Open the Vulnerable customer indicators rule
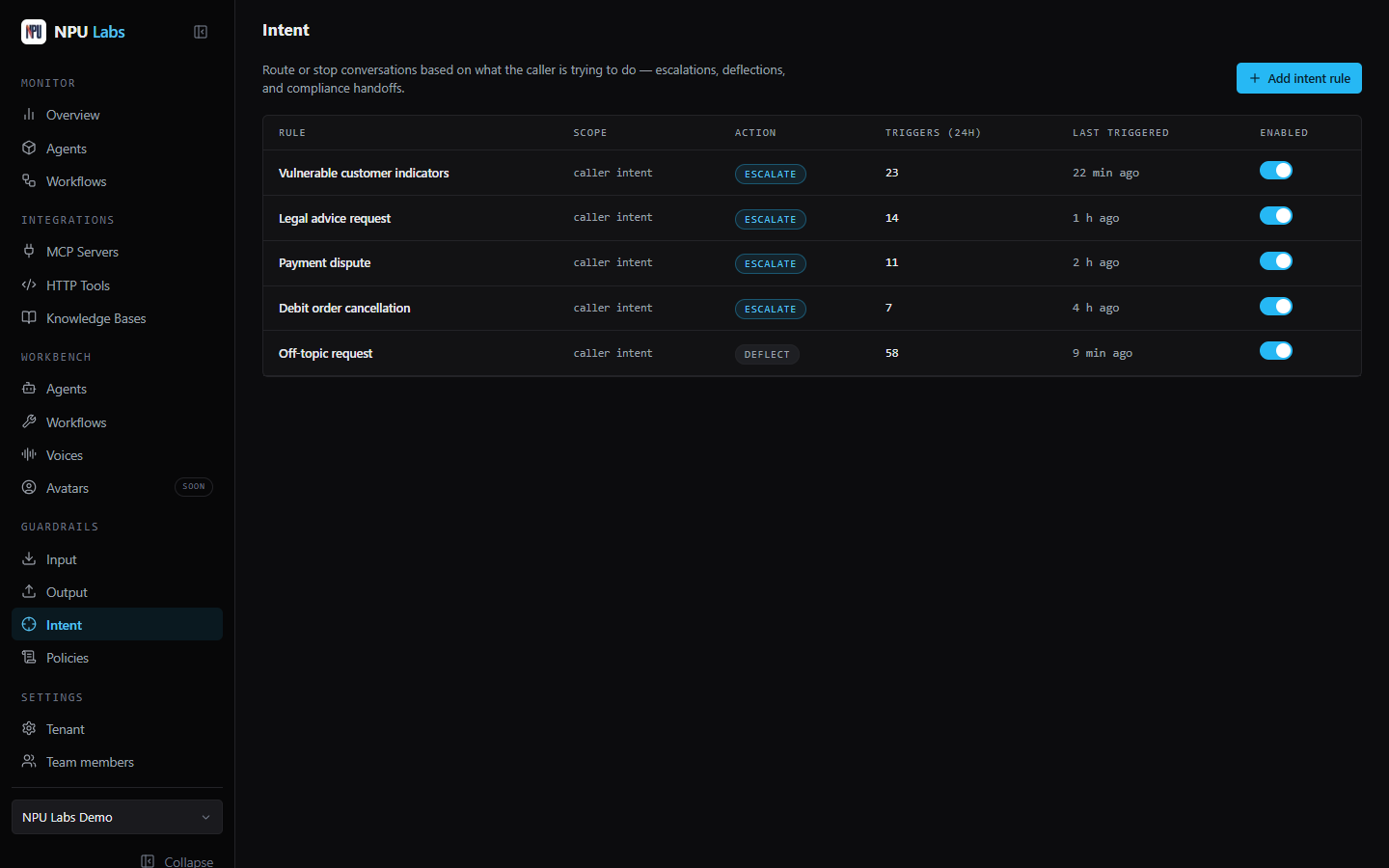 [364, 174]
